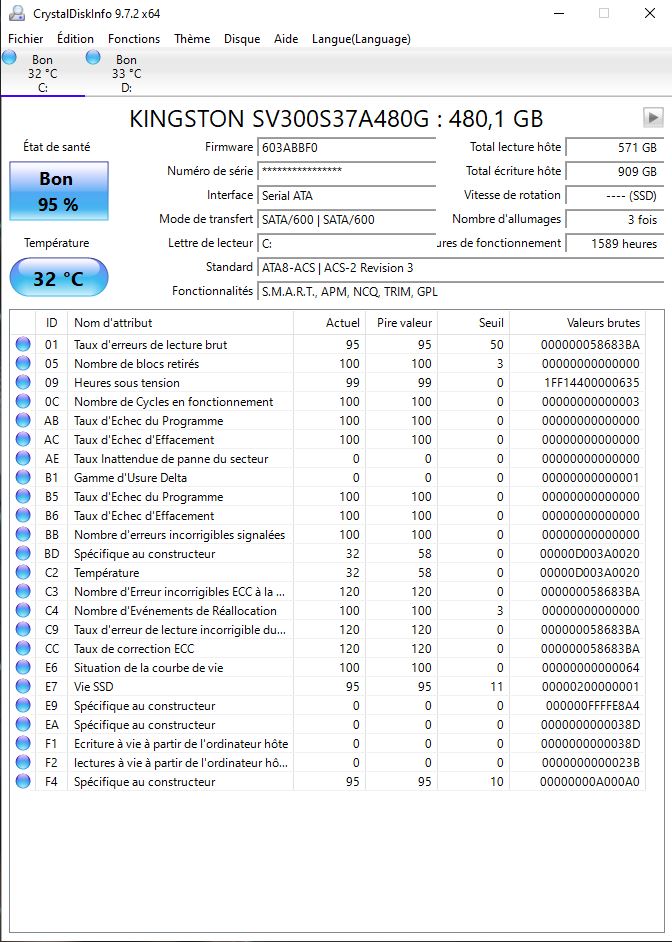Click the Firmware value field 603ABBF0
672x942 pixels.
coord(347,147)
